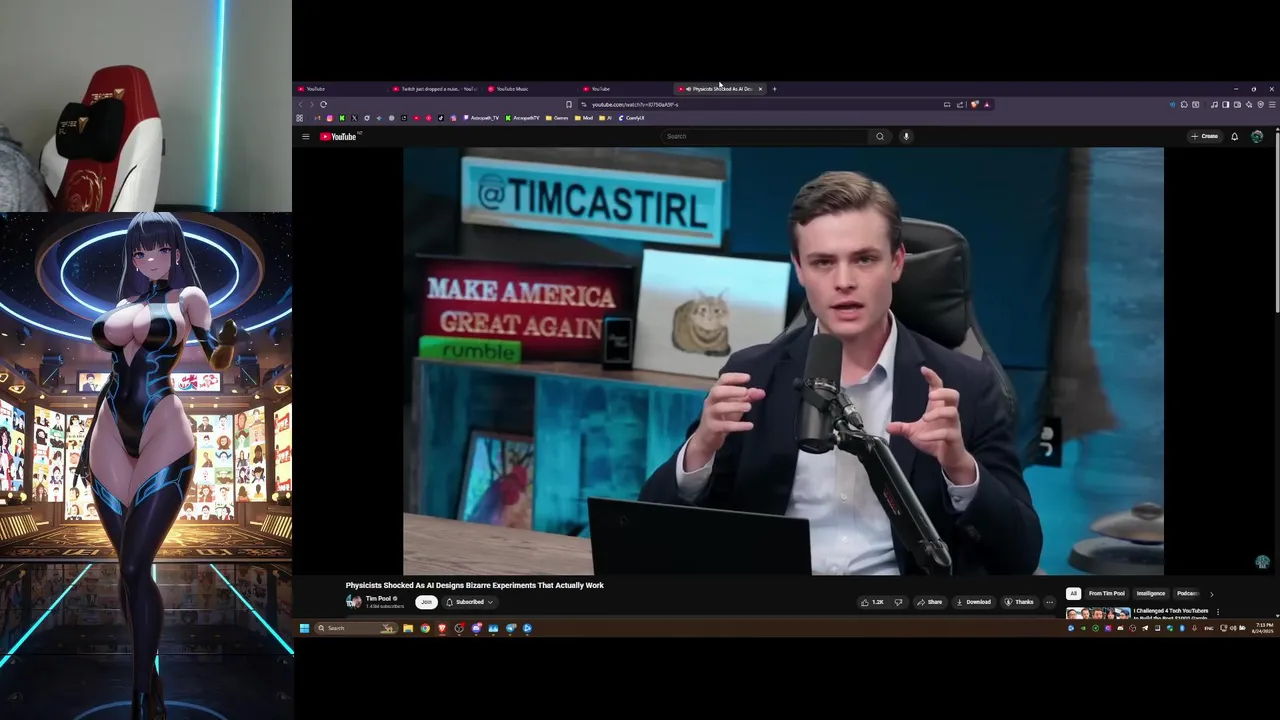
Task: Open the YouTube account avatar menu
Action: click(x=1257, y=136)
